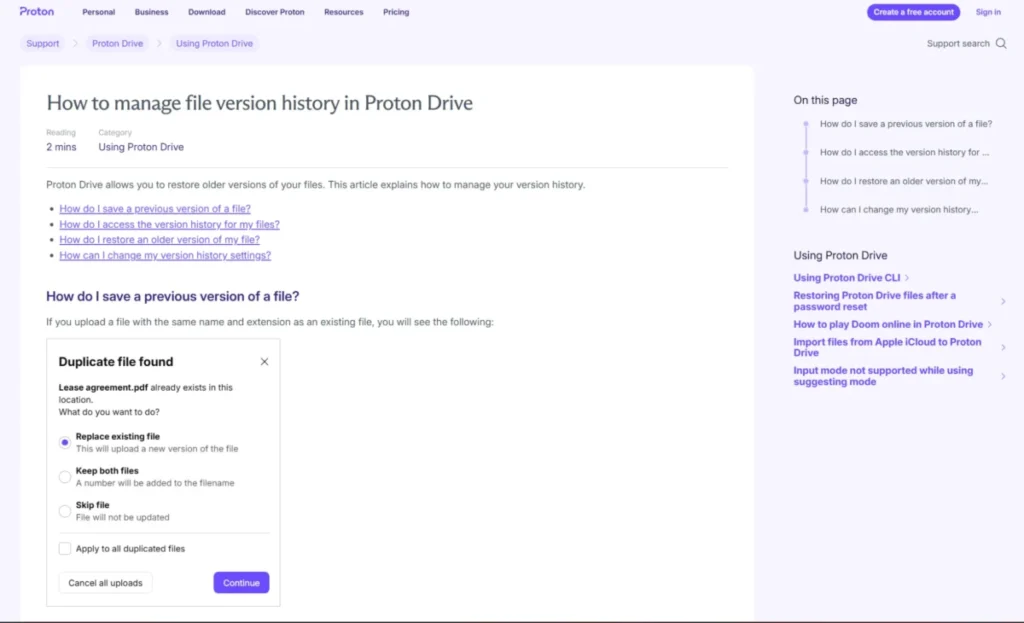Go to Proton Drive breadcrumb
The width and height of the screenshot is (1024, 623).
click(118, 44)
